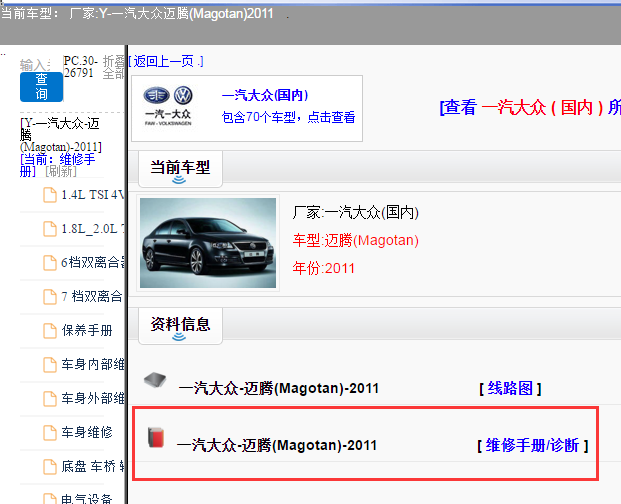Open the FAW-Volkswagen logo image
This screenshot has width=621, height=504.
click(x=168, y=106)
